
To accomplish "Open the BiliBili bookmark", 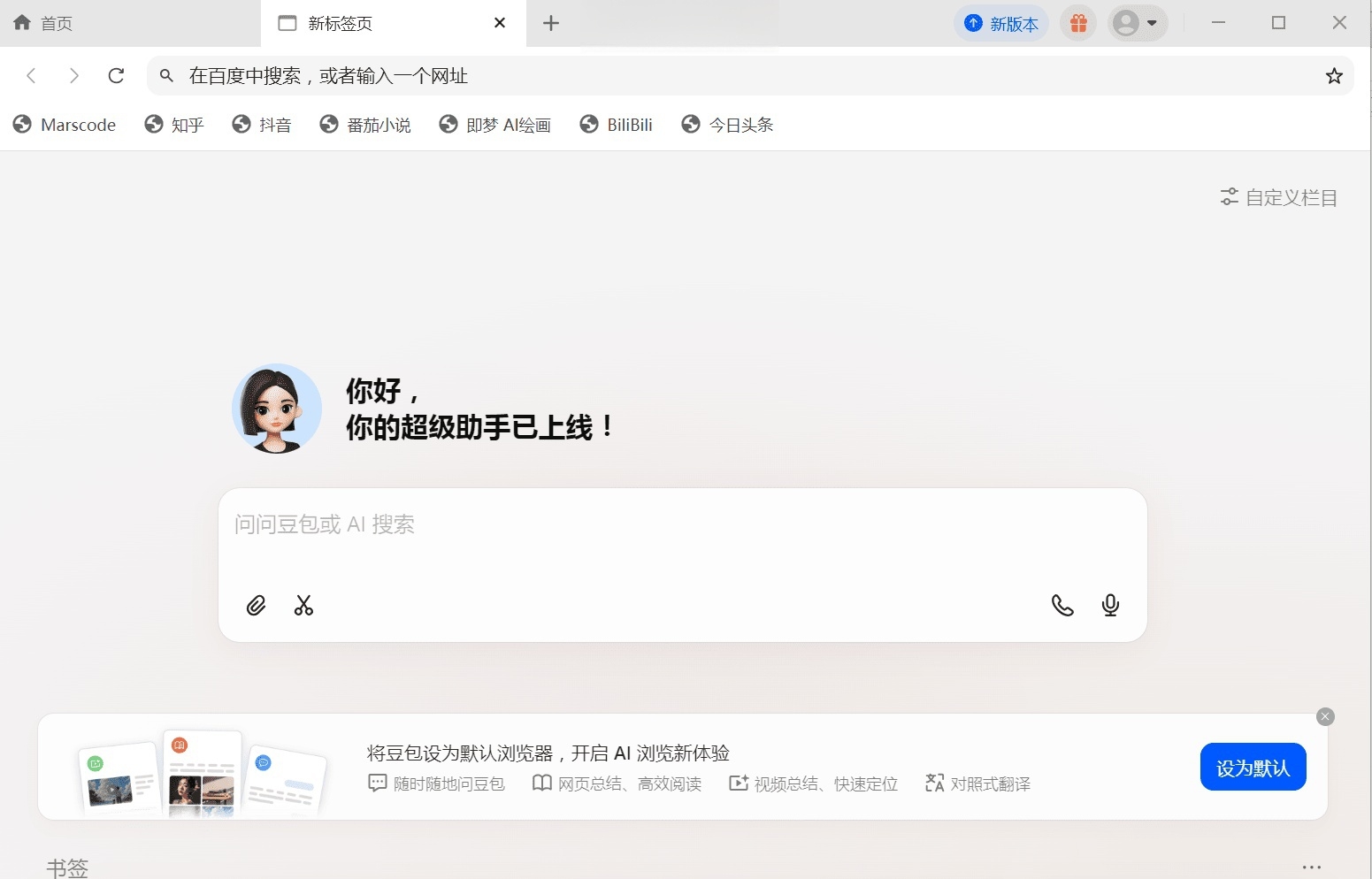I will point(617,125).
